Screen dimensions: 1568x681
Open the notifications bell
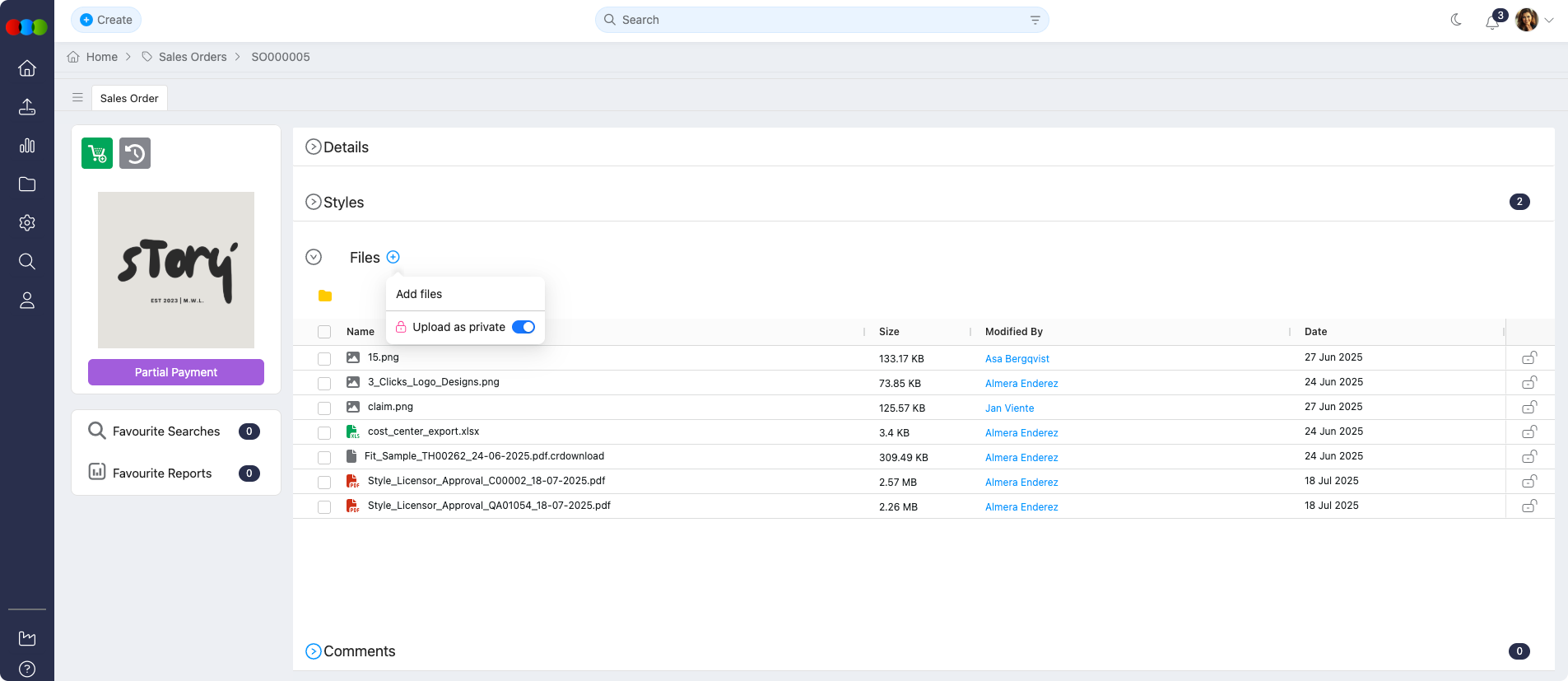tap(1491, 21)
